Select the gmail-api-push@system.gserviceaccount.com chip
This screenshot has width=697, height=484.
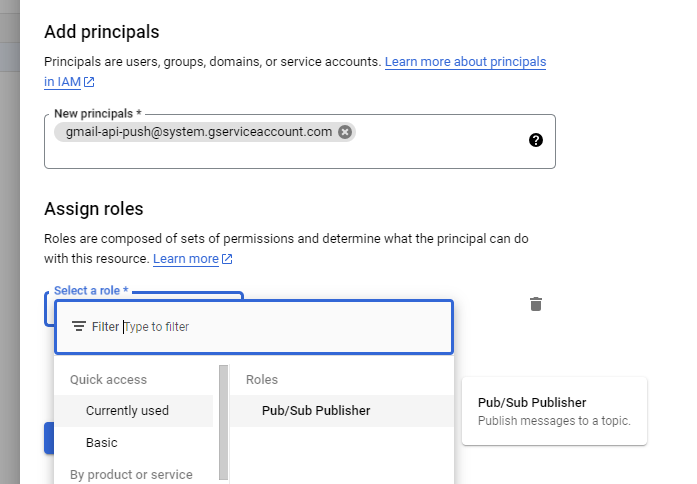[x=199, y=132]
